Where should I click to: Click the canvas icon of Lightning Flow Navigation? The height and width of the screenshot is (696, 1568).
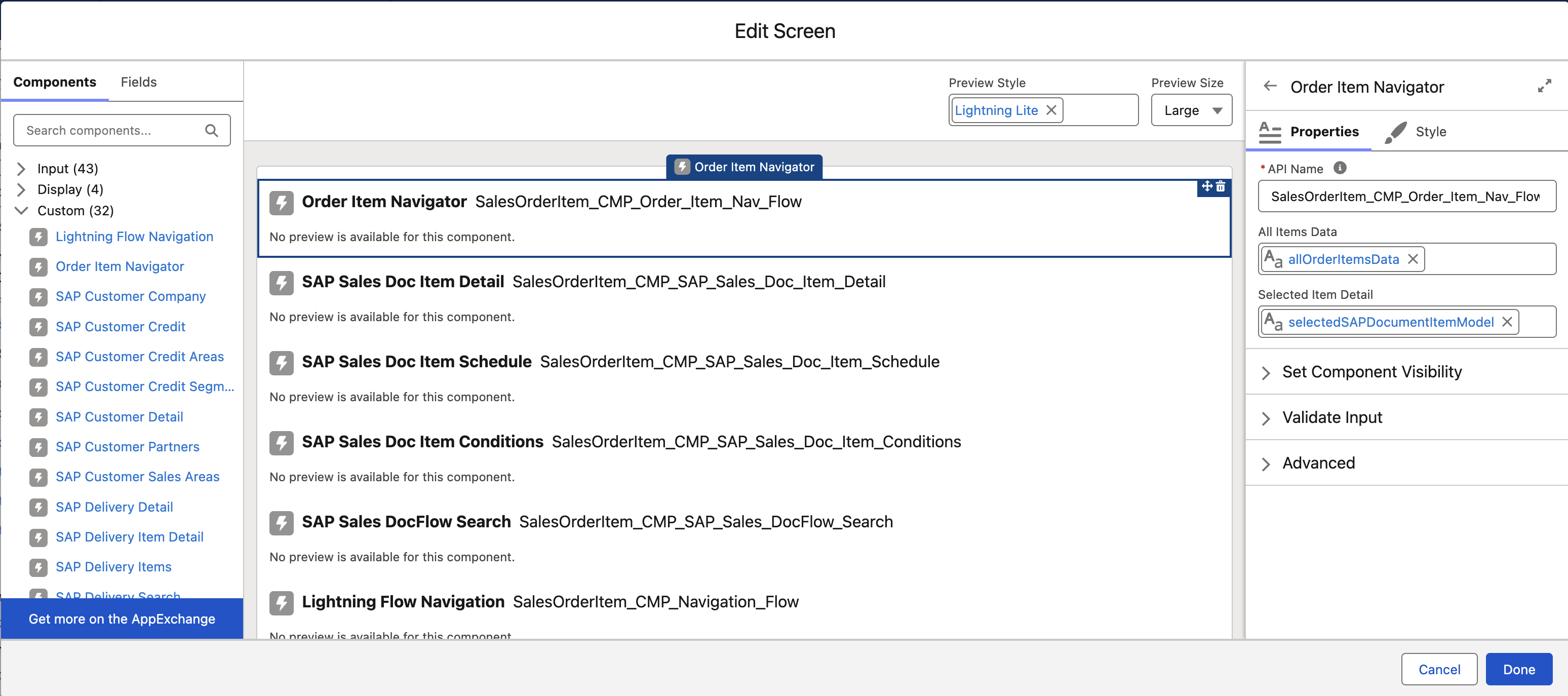tap(281, 603)
